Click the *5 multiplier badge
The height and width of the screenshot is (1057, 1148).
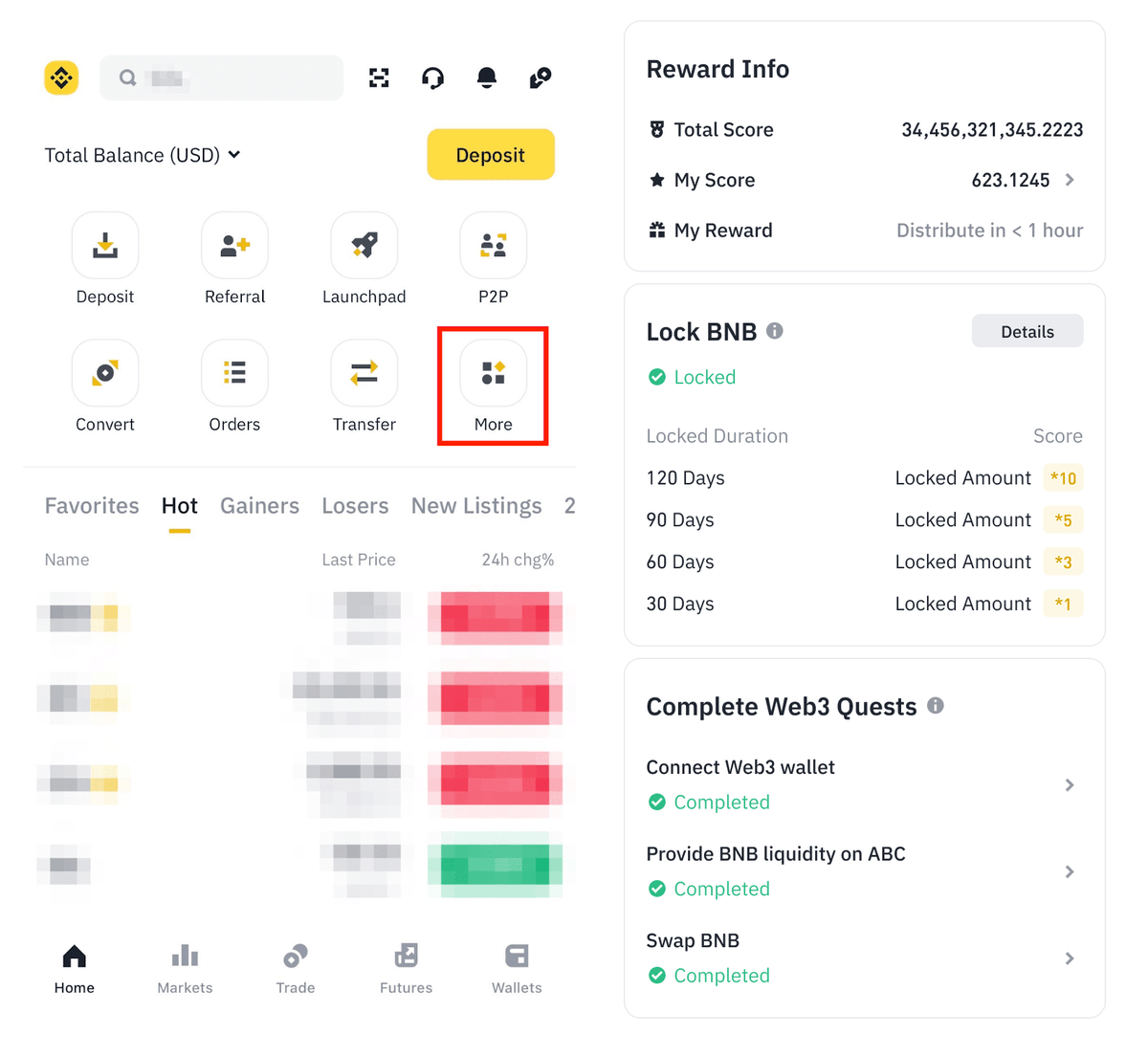[x=1063, y=520]
